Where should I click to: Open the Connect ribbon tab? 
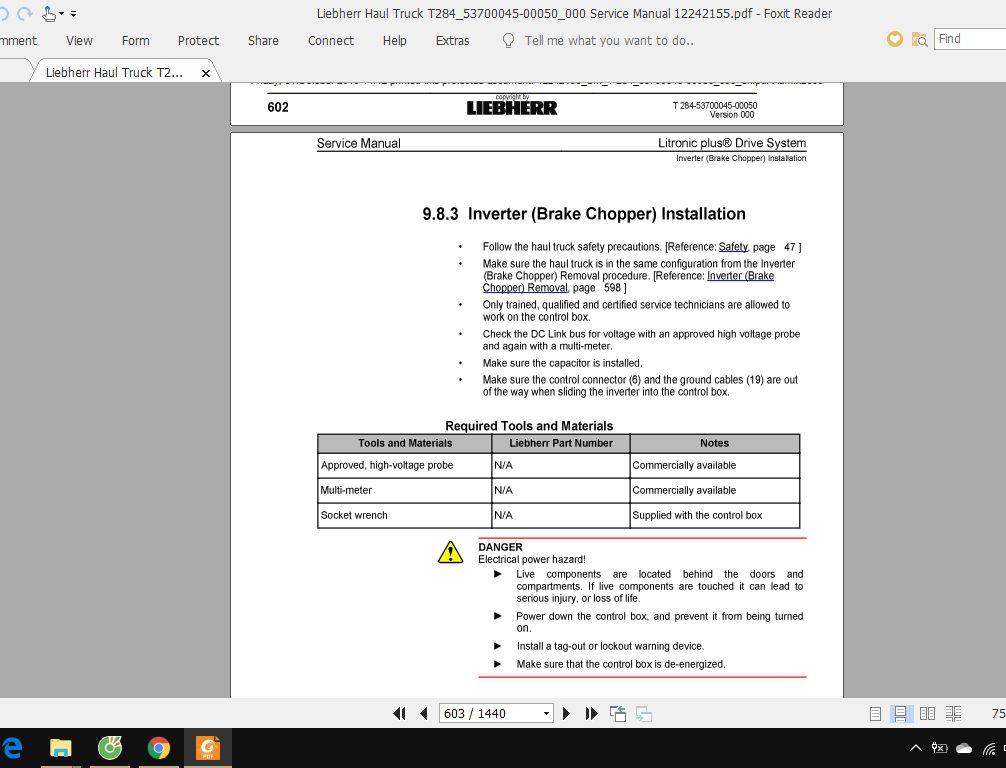(x=331, y=40)
